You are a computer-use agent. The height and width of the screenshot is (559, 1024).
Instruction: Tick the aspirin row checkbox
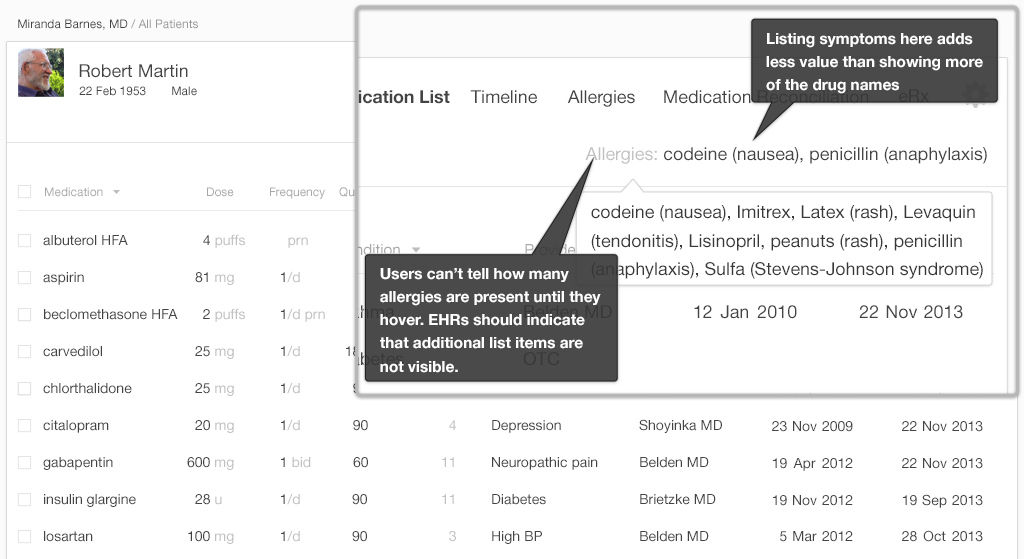[x=25, y=278]
